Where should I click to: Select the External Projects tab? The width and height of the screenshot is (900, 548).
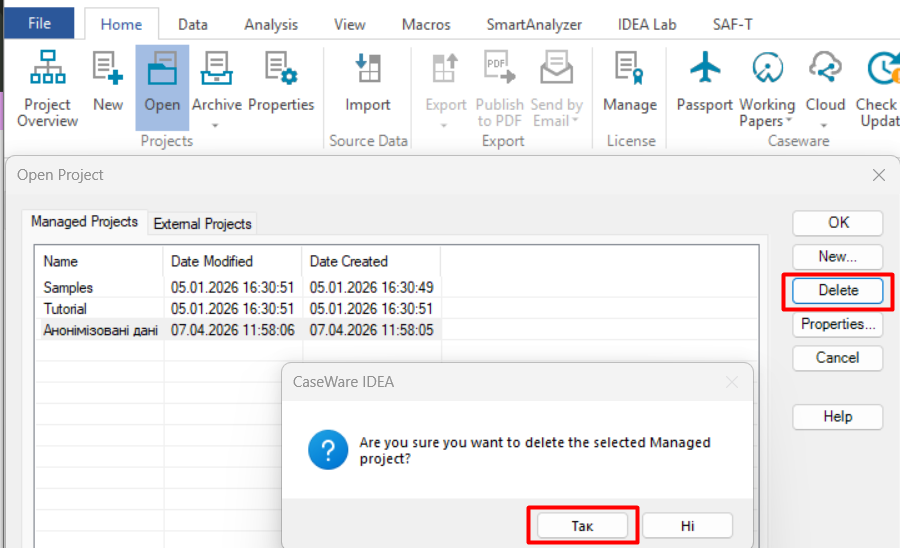click(x=202, y=223)
